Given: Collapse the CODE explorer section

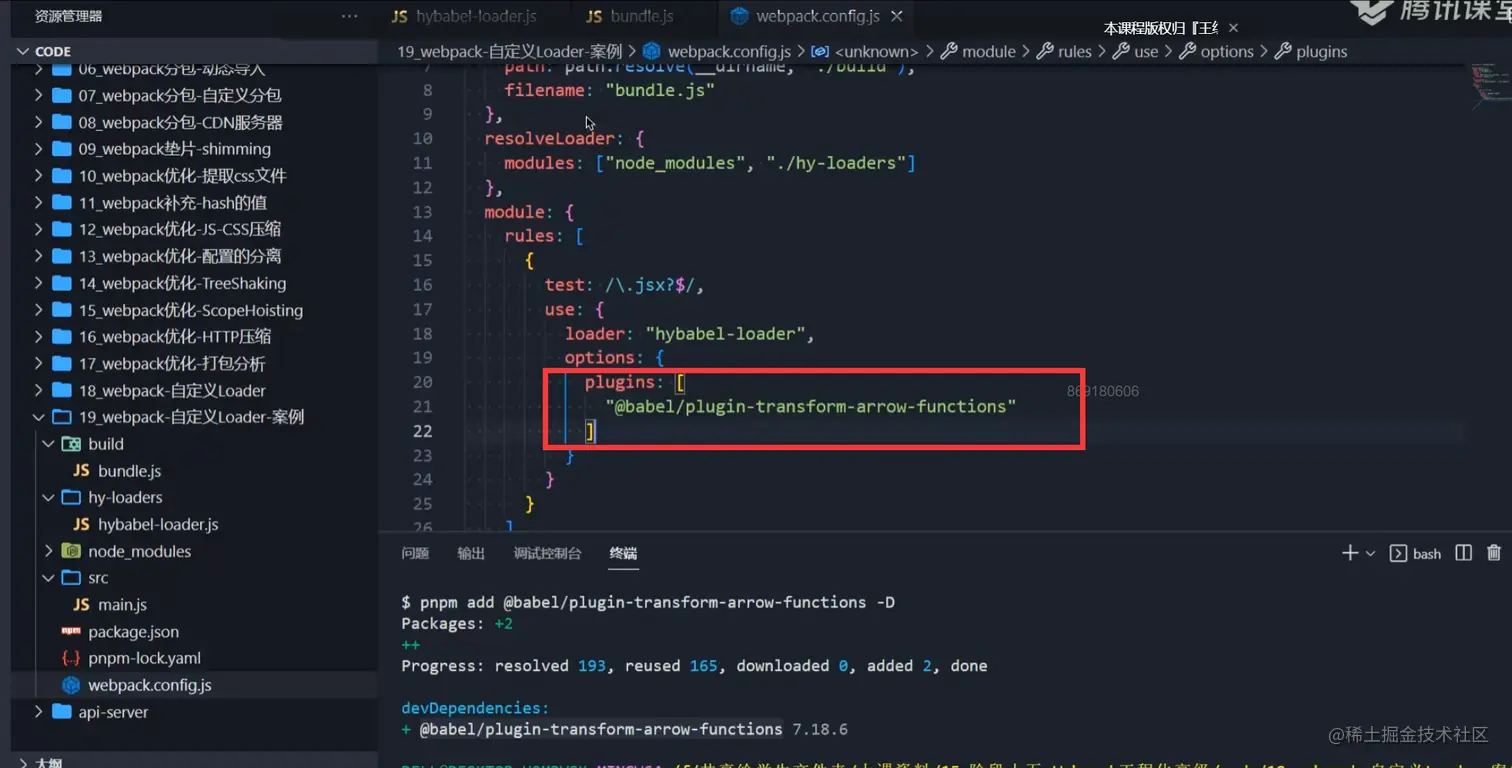Looking at the screenshot, I should click(24, 51).
